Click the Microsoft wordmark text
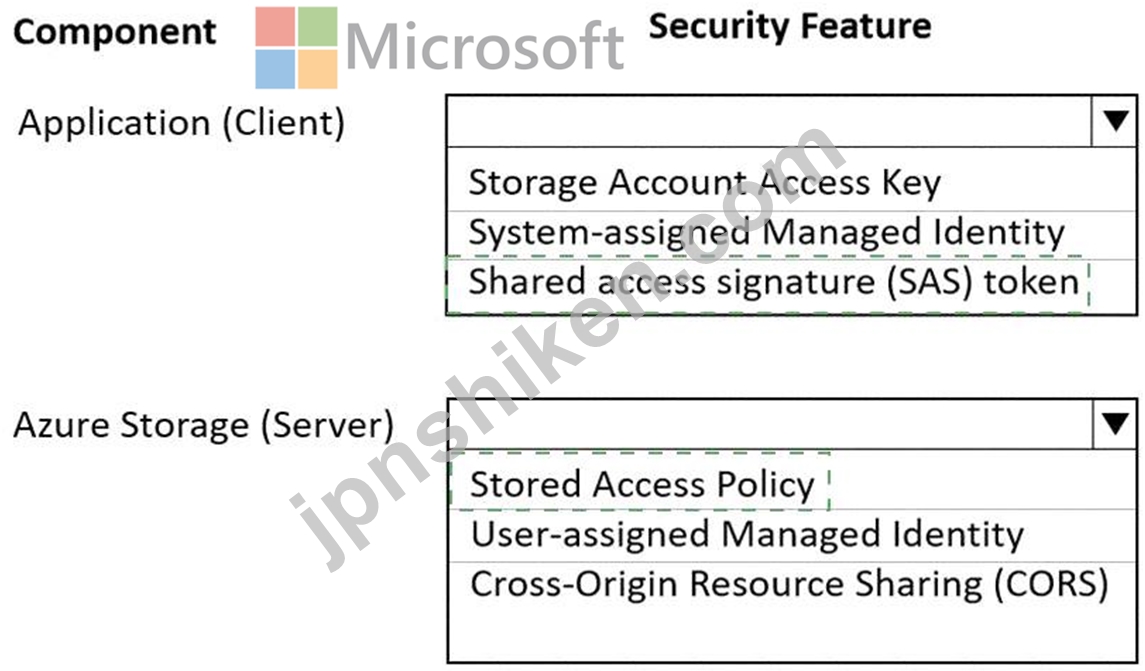Screen dimensions: 1145x671 [x=484, y=47]
